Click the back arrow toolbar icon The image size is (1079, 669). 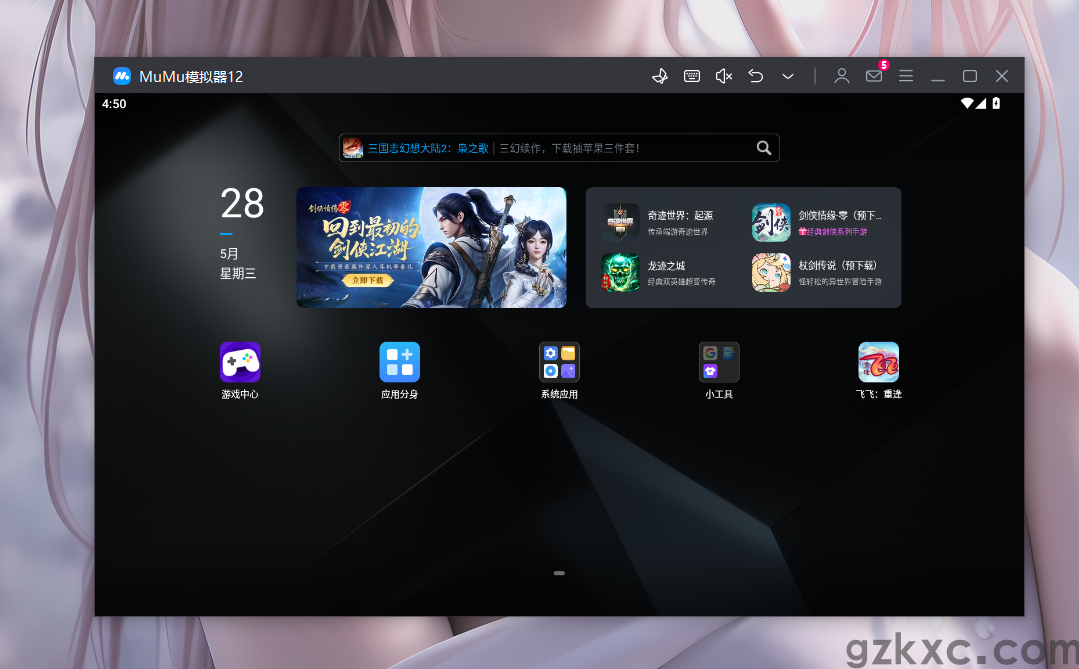click(x=756, y=76)
